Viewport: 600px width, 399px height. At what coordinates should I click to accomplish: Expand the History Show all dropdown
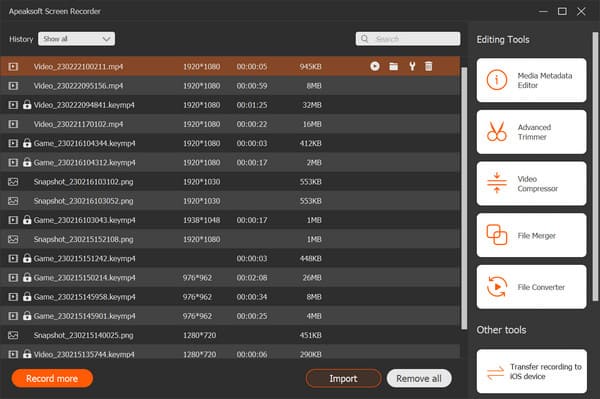(77, 39)
